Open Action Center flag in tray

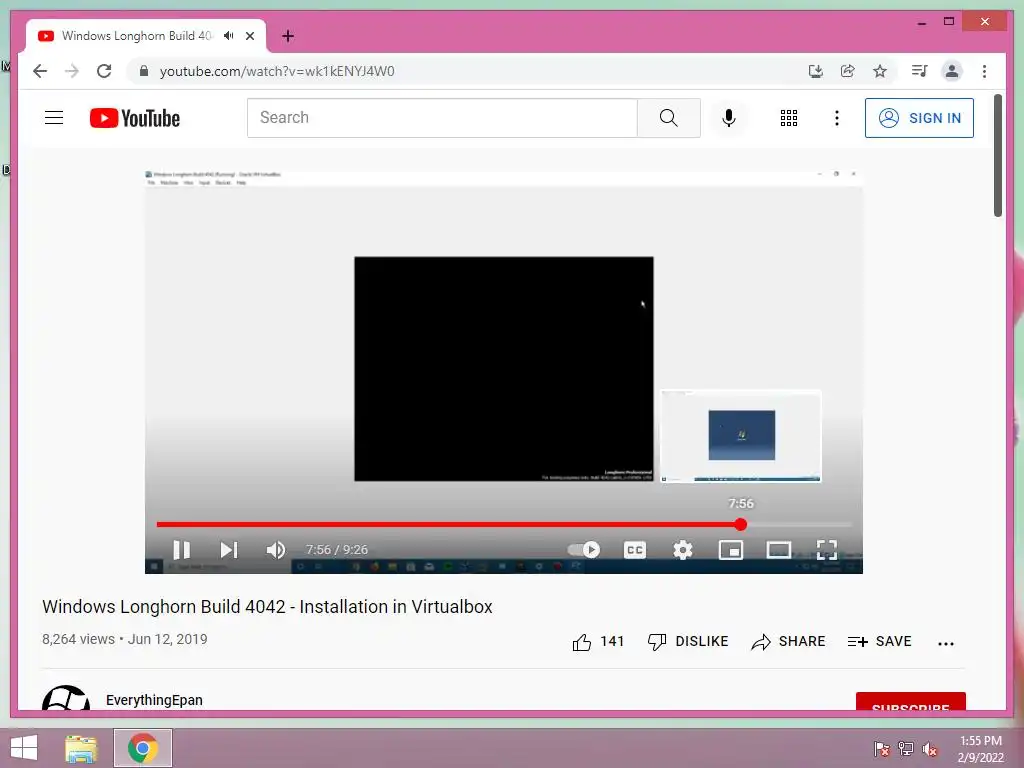(881, 749)
